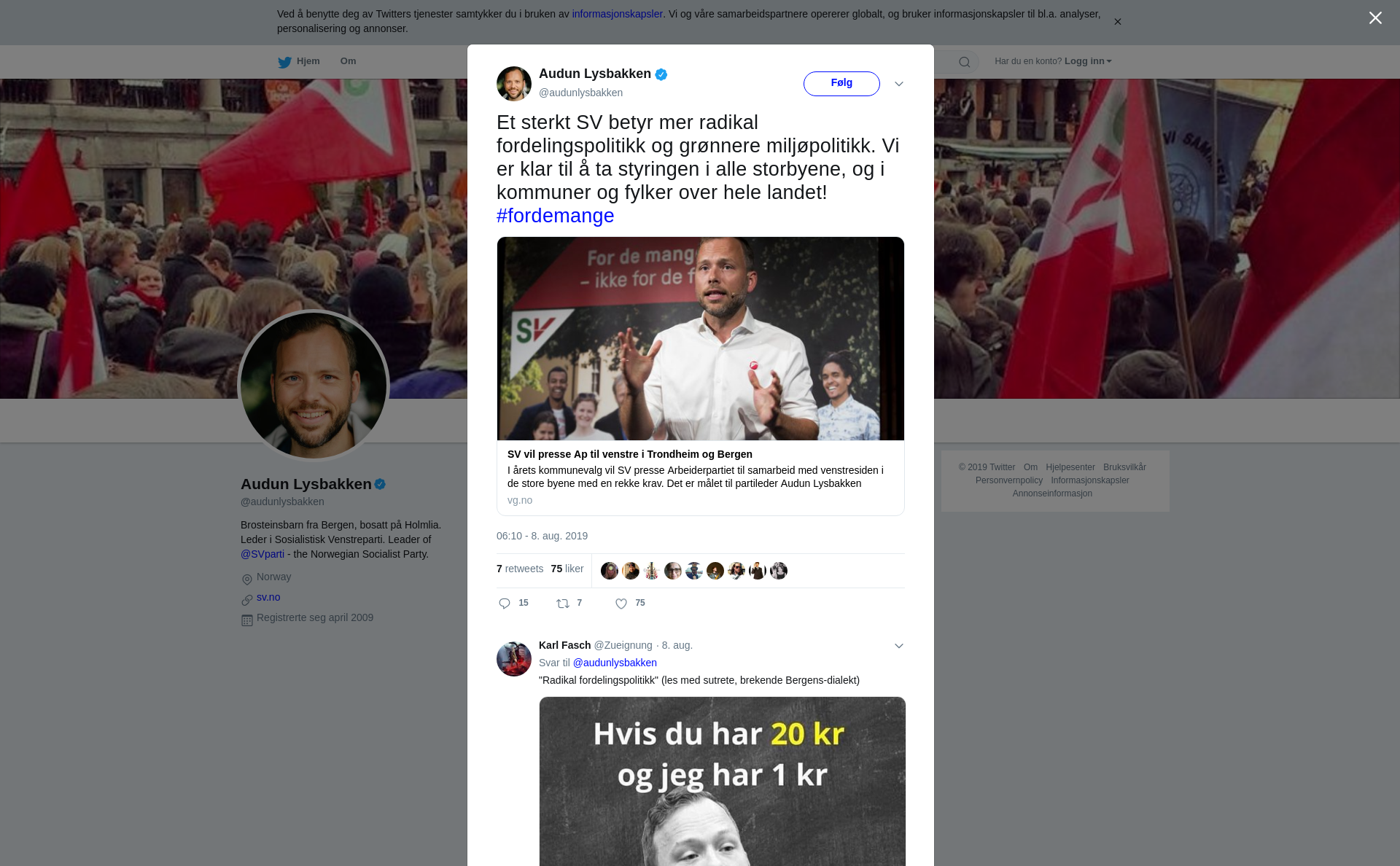Screen dimensions: 1400x866
Task: Open the Om menu item
Action: pos(349,61)
